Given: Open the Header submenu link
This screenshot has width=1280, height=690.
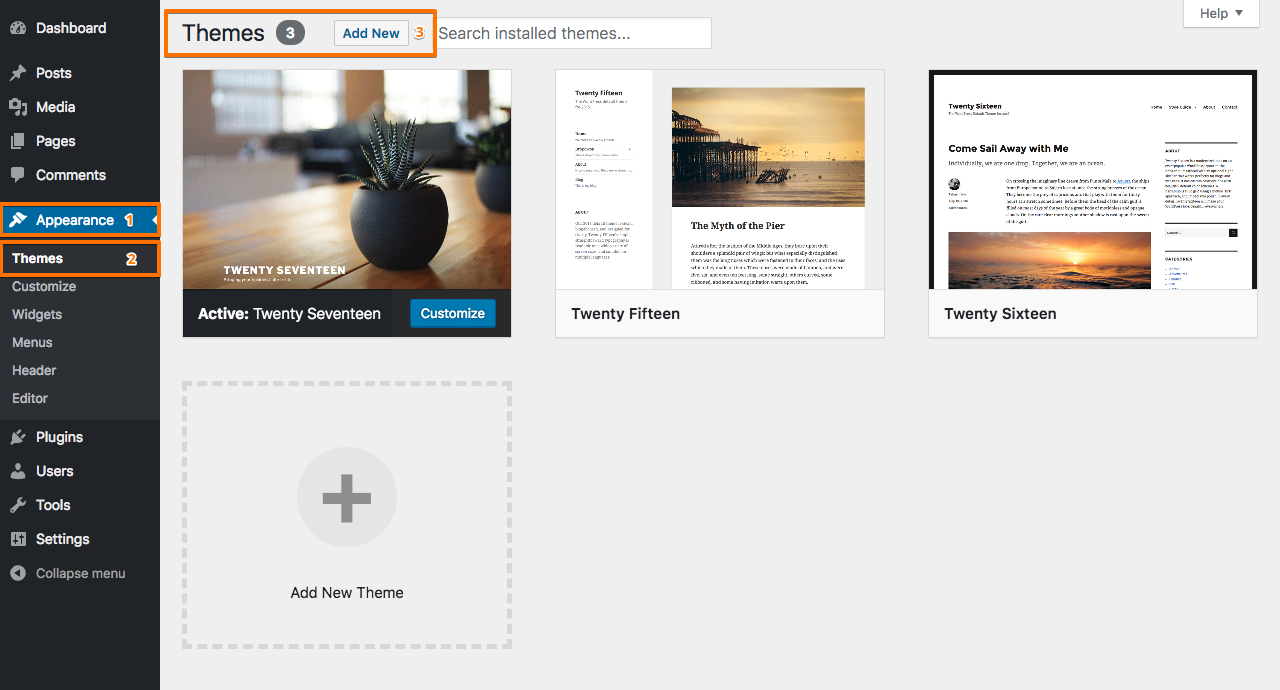Looking at the screenshot, I should click(34, 370).
